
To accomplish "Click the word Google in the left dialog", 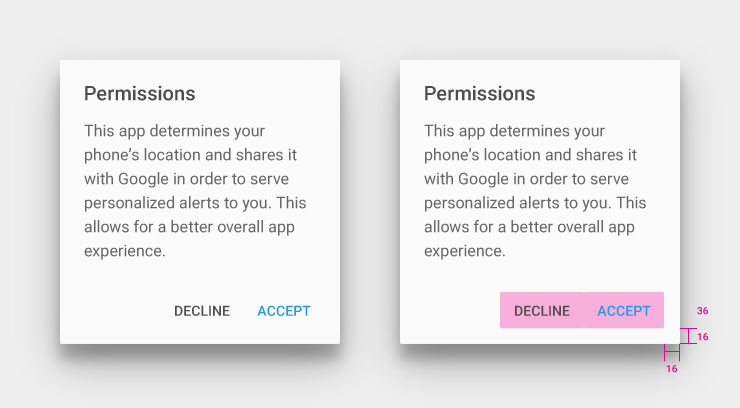I will (143, 179).
